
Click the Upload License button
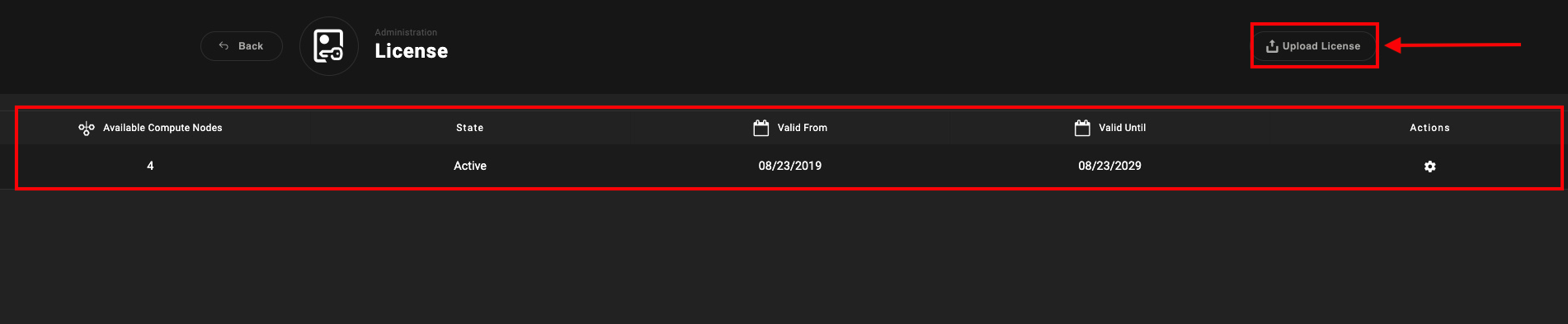point(1314,46)
